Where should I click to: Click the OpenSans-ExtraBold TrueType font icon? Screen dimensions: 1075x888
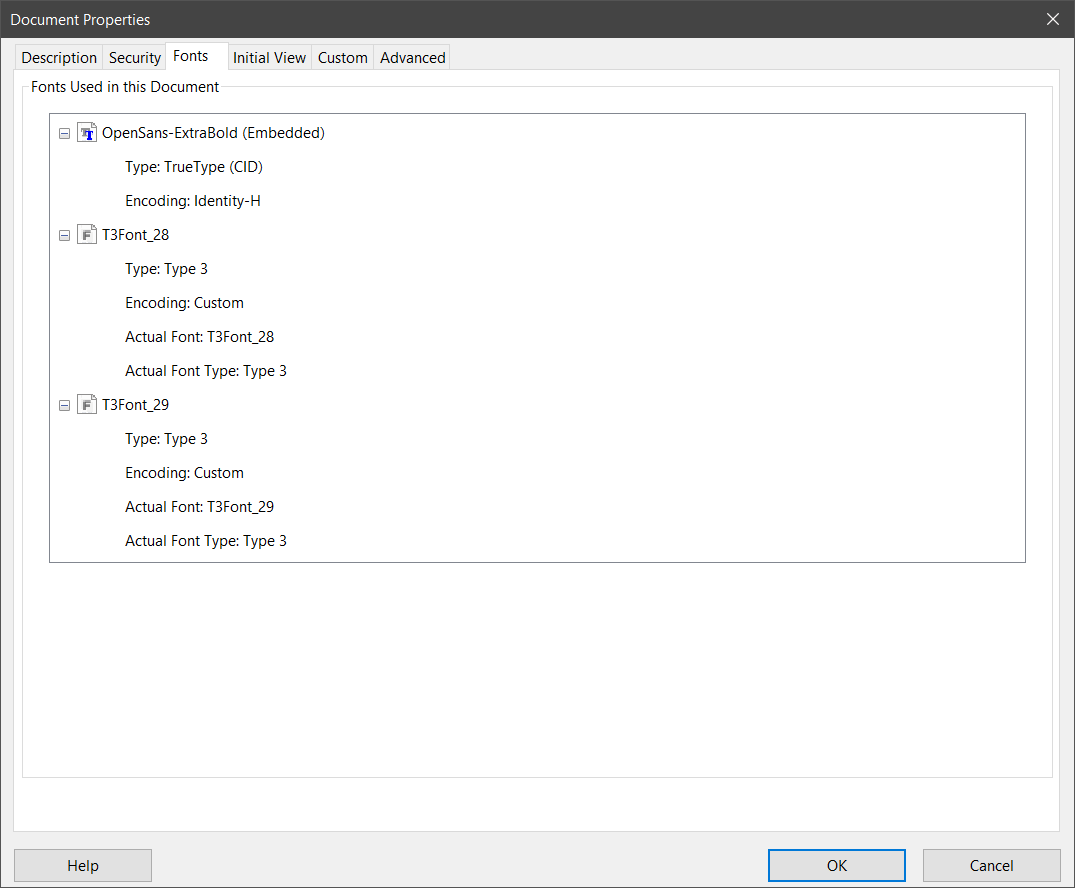pos(86,132)
